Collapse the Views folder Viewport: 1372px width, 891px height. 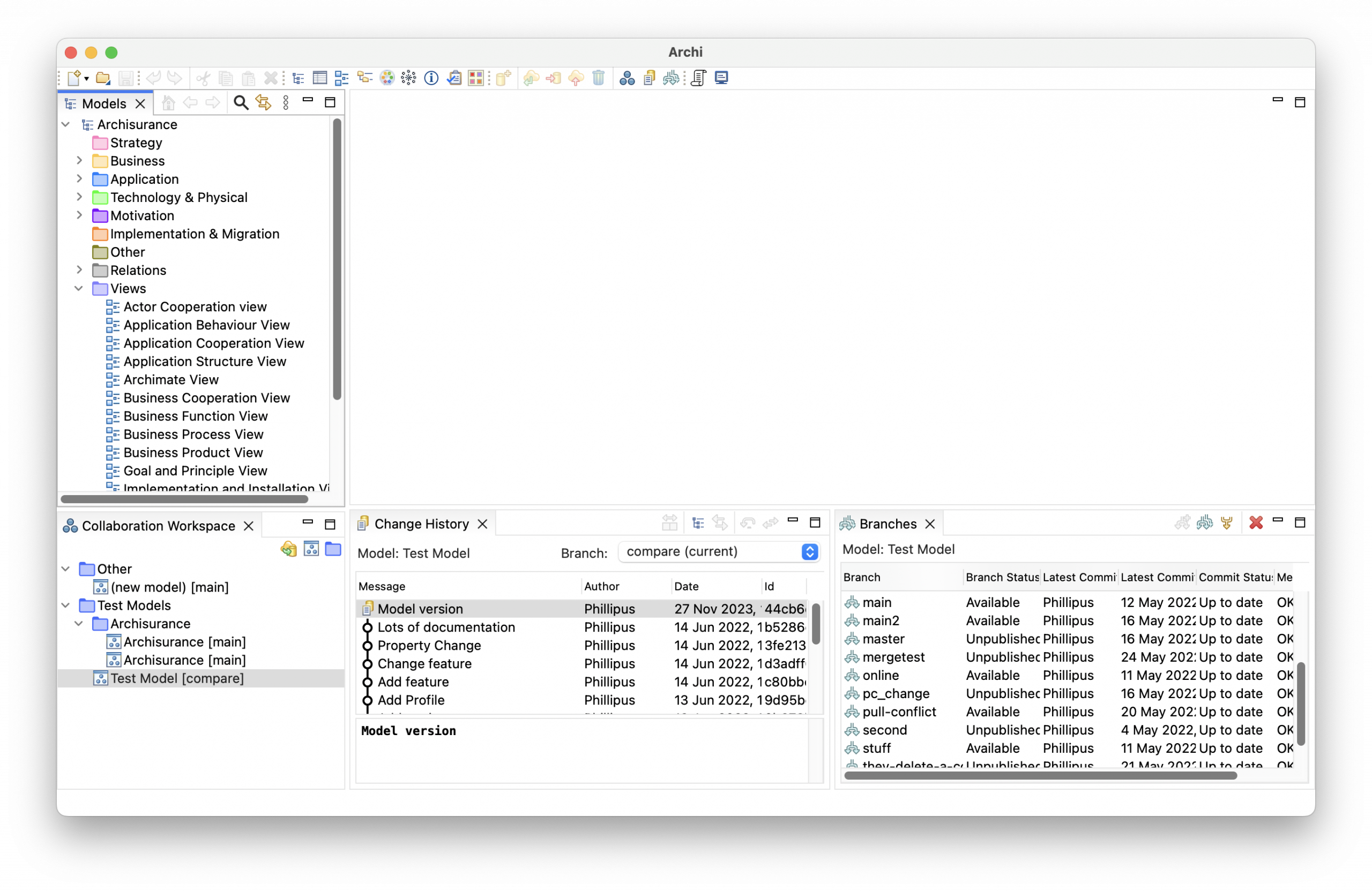click(79, 289)
